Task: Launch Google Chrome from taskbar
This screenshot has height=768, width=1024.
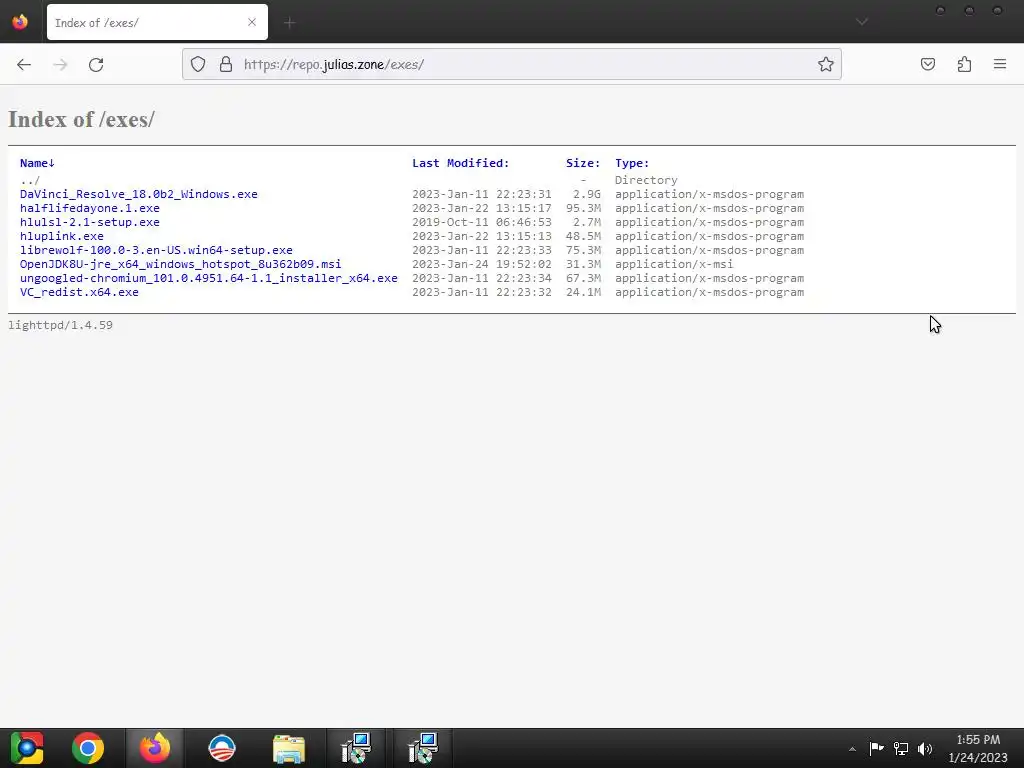Action: click(x=88, y=748)
